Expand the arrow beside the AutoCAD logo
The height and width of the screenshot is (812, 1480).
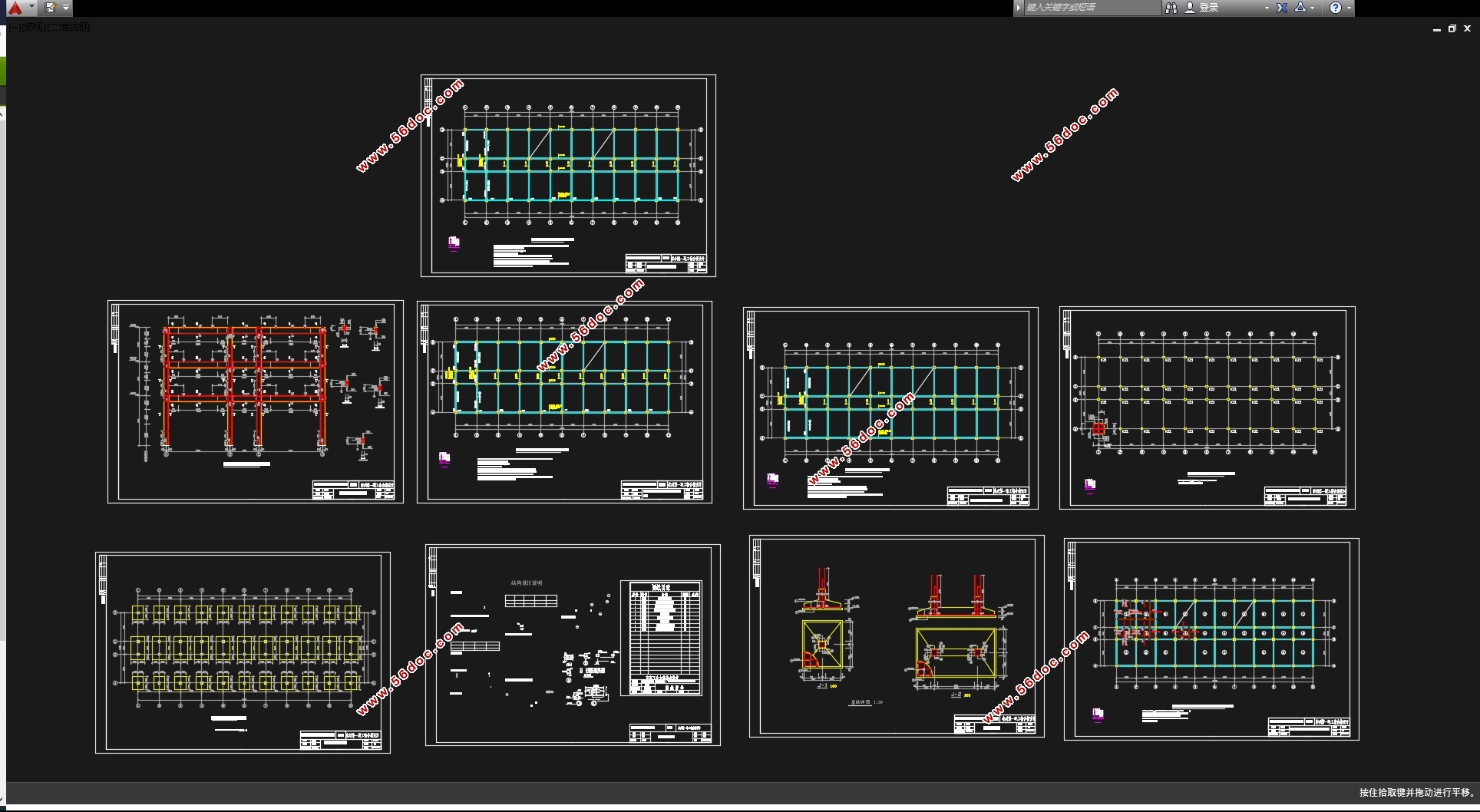coord(31,7)
